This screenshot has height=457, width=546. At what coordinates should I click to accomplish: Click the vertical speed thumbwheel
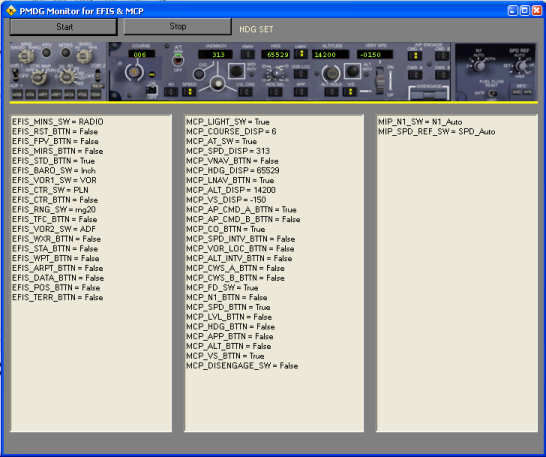(380, 80)
